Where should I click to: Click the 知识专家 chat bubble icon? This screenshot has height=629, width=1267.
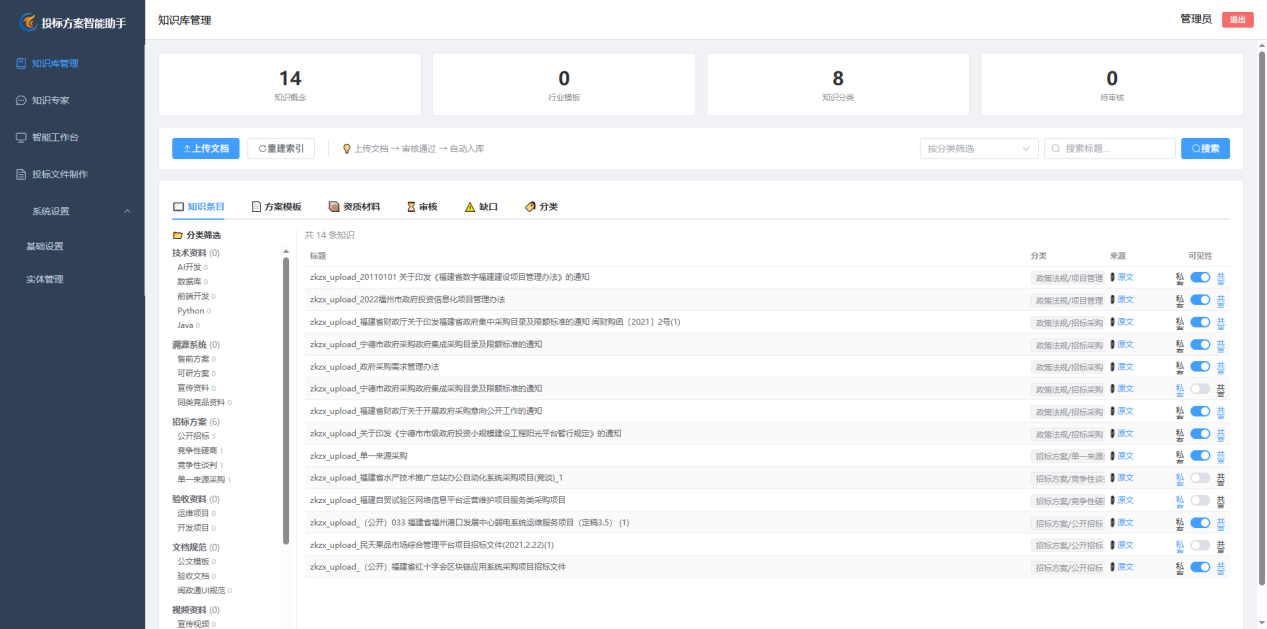point(21,100)
